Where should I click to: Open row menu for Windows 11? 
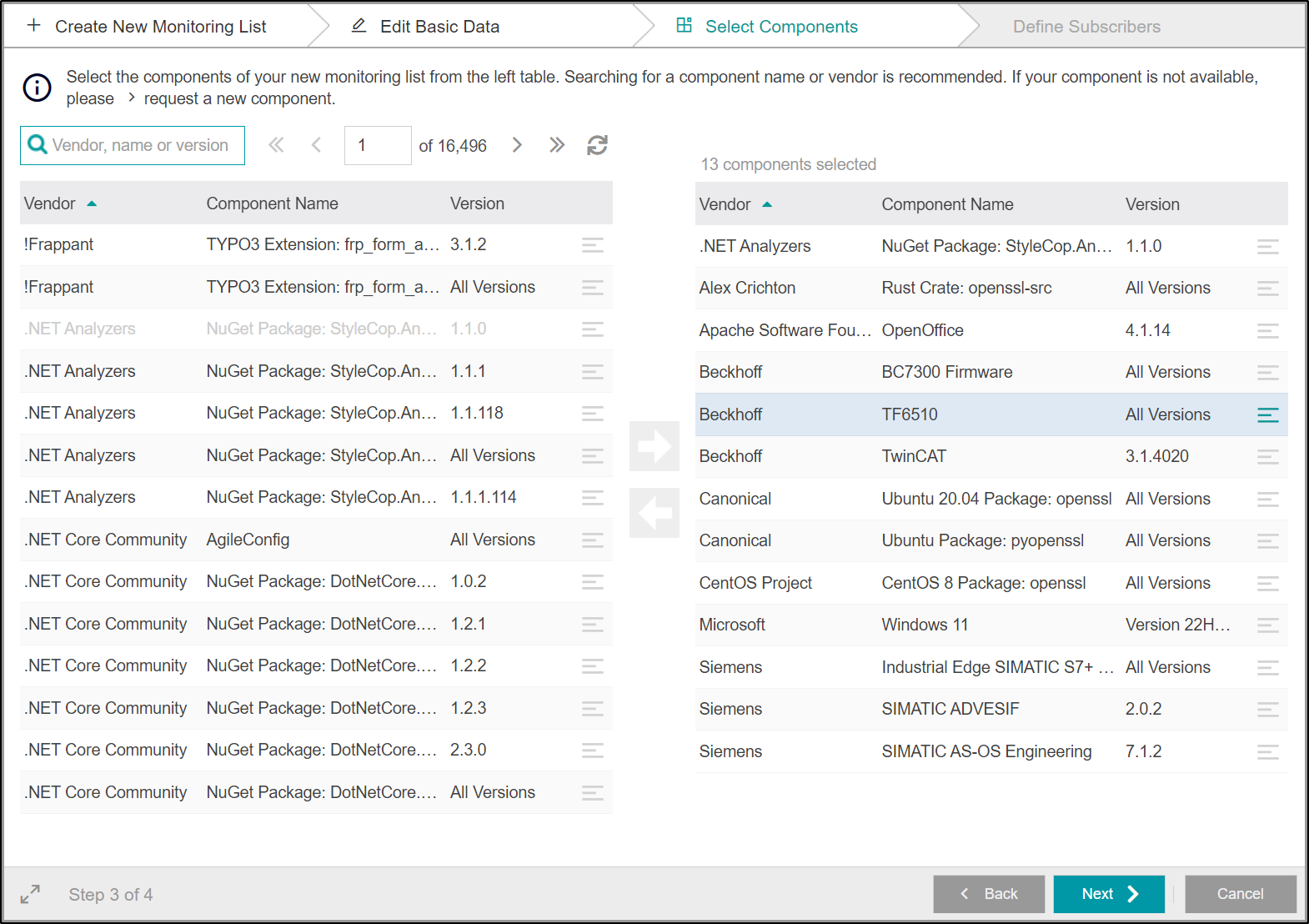click(1268, 625)
